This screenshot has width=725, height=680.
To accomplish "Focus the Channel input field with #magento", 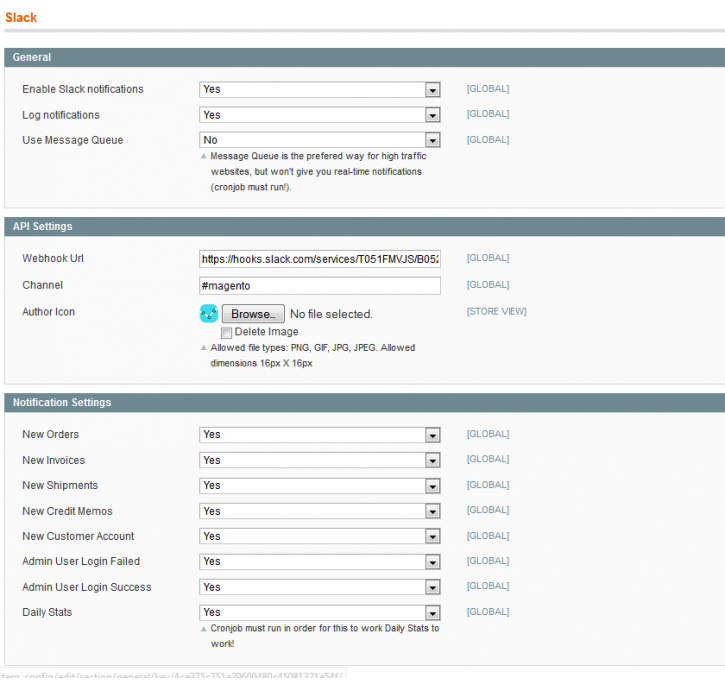I will [x=319, y=286].
